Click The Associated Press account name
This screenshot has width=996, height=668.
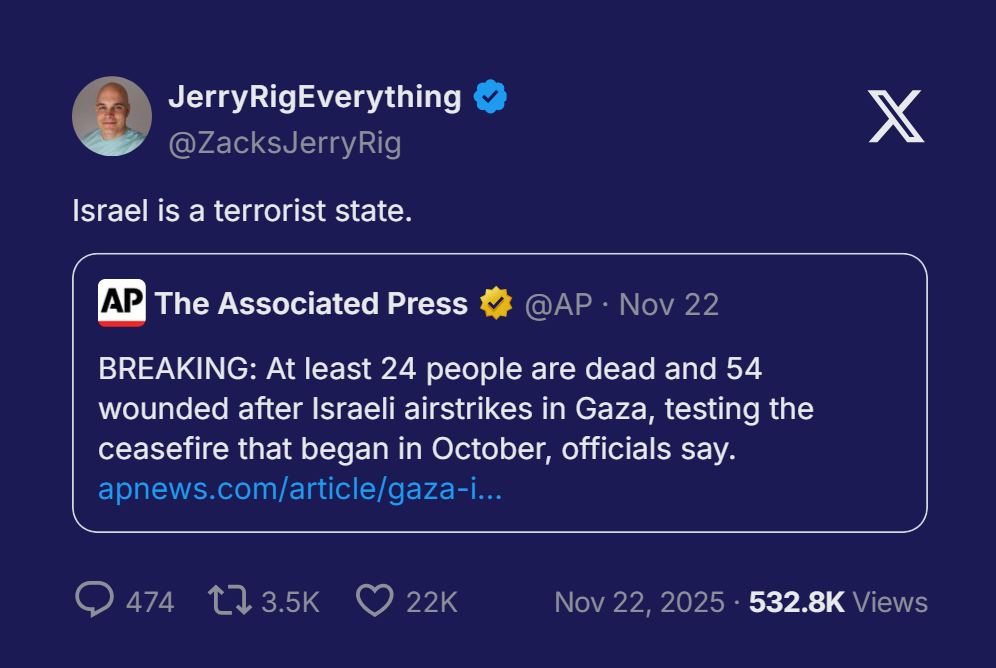(x=311, y=304)
